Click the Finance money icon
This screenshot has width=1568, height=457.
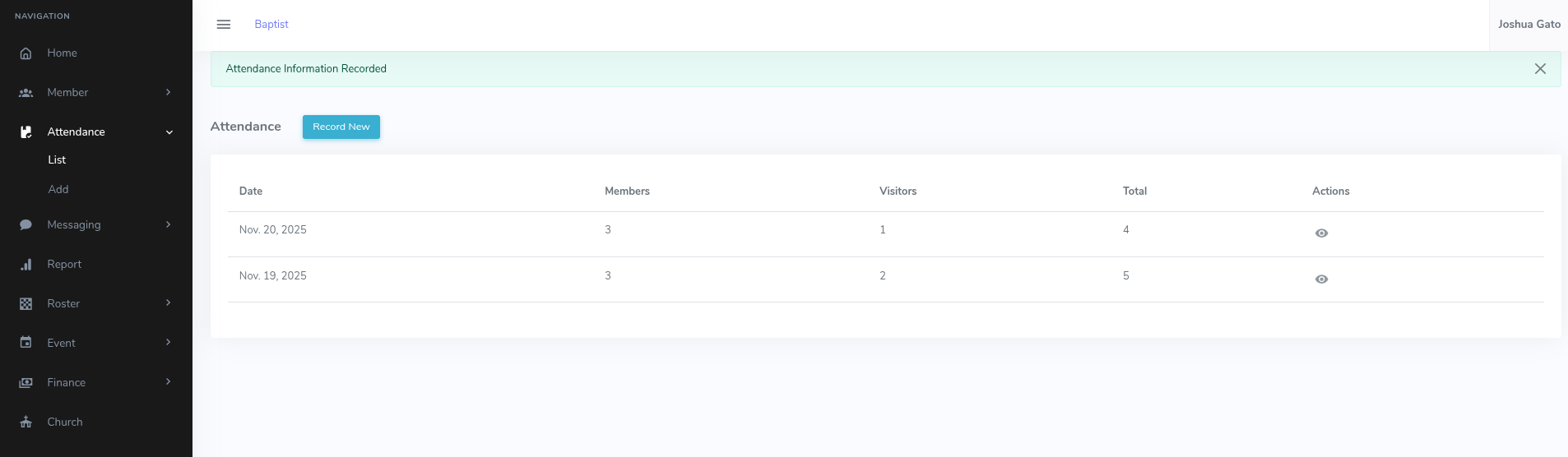pos(26,382)
